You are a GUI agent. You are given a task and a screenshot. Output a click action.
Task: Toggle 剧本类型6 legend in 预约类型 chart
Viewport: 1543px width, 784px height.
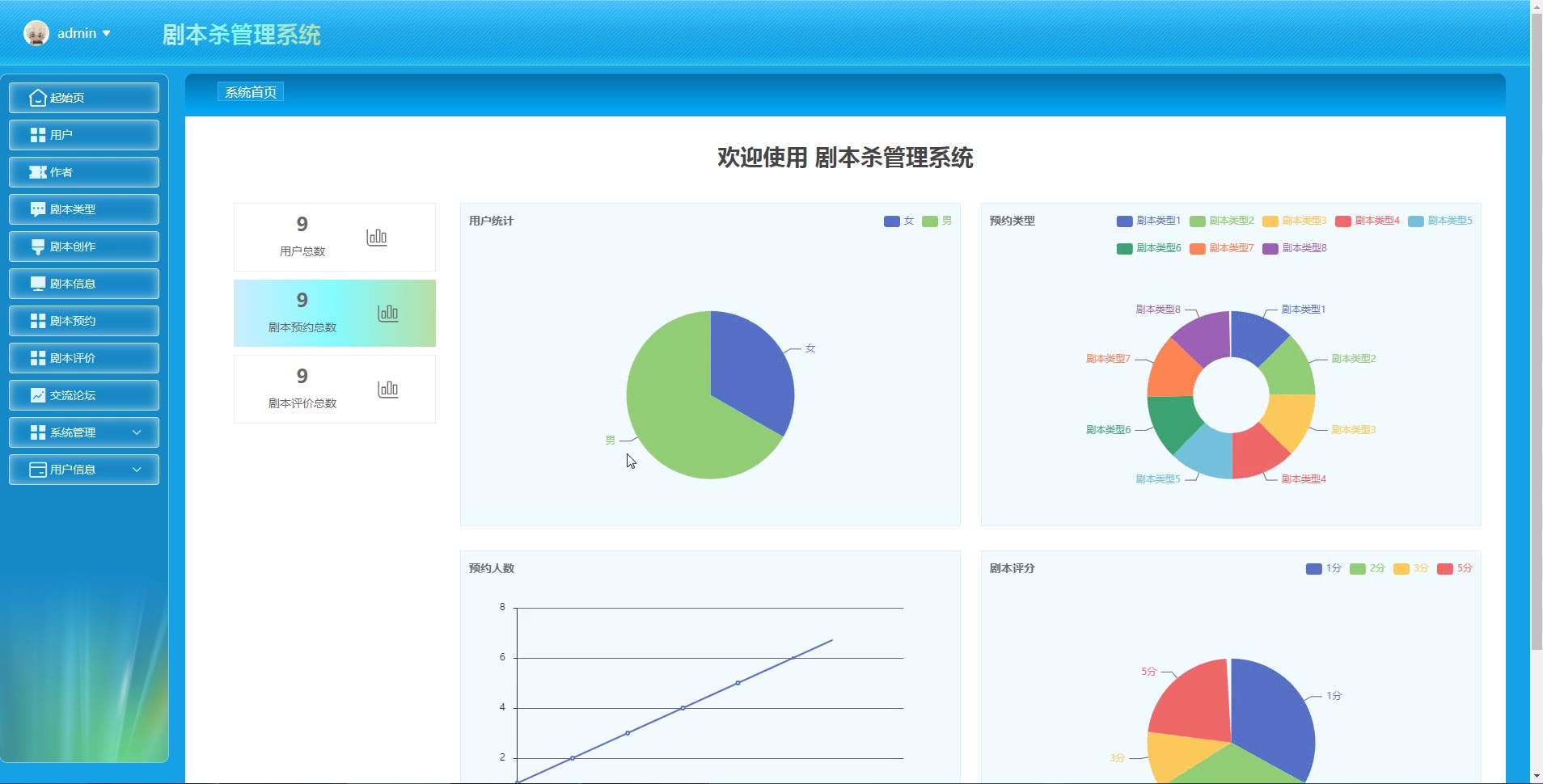click(x=1148, y=248)
